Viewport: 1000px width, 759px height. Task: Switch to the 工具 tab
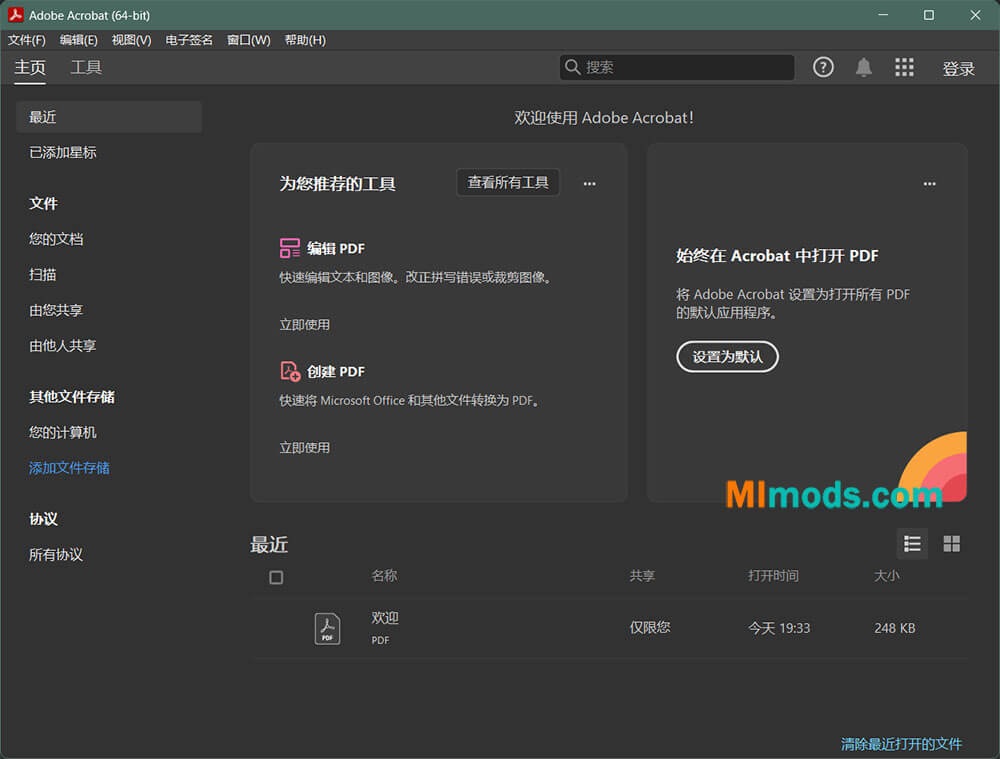pyautogui.click(x=86, y=68)
